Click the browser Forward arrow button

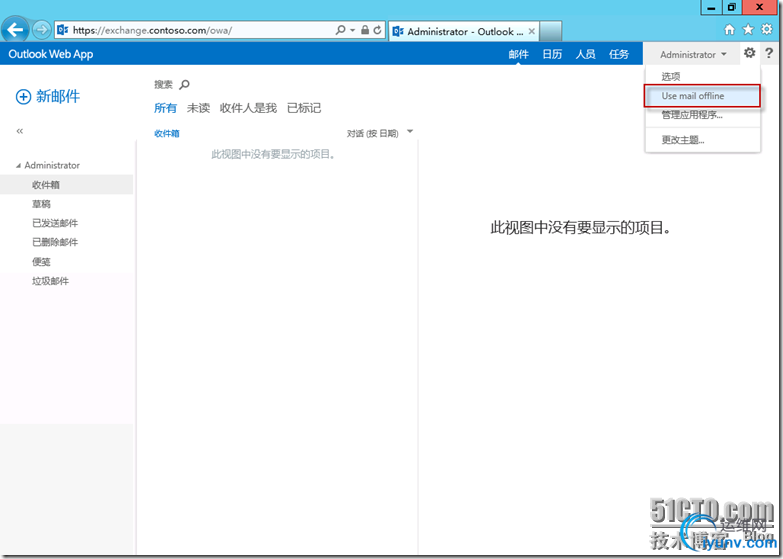tap(42, 30)
